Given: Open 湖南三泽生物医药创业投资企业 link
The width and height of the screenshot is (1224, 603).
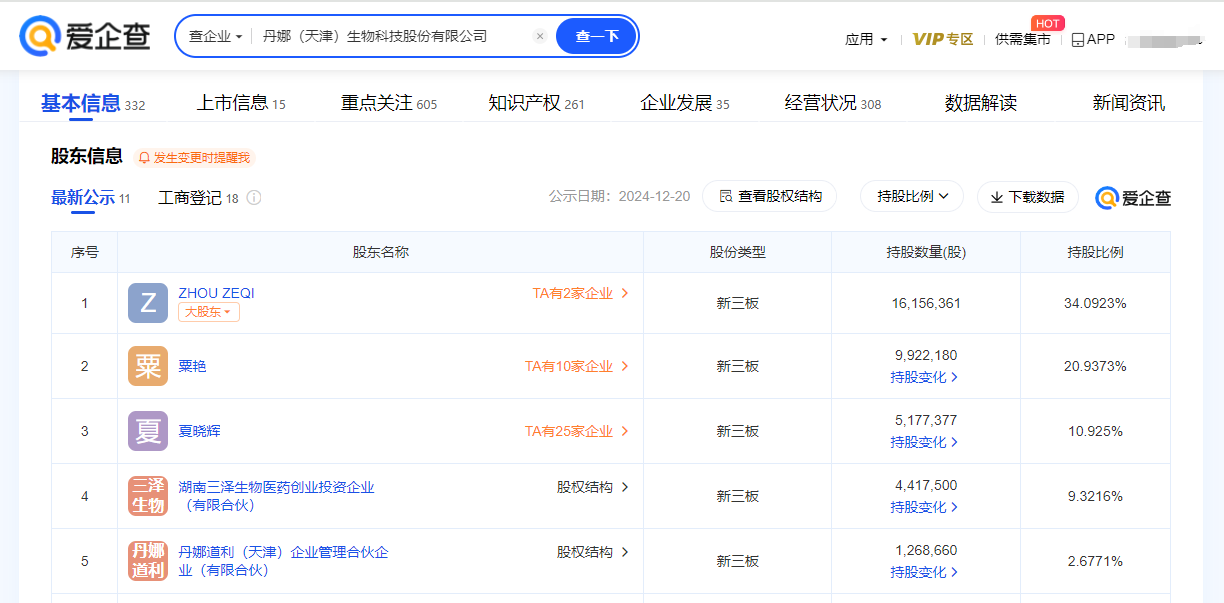Looking at the screenshot, I should (x=276, y=496).
